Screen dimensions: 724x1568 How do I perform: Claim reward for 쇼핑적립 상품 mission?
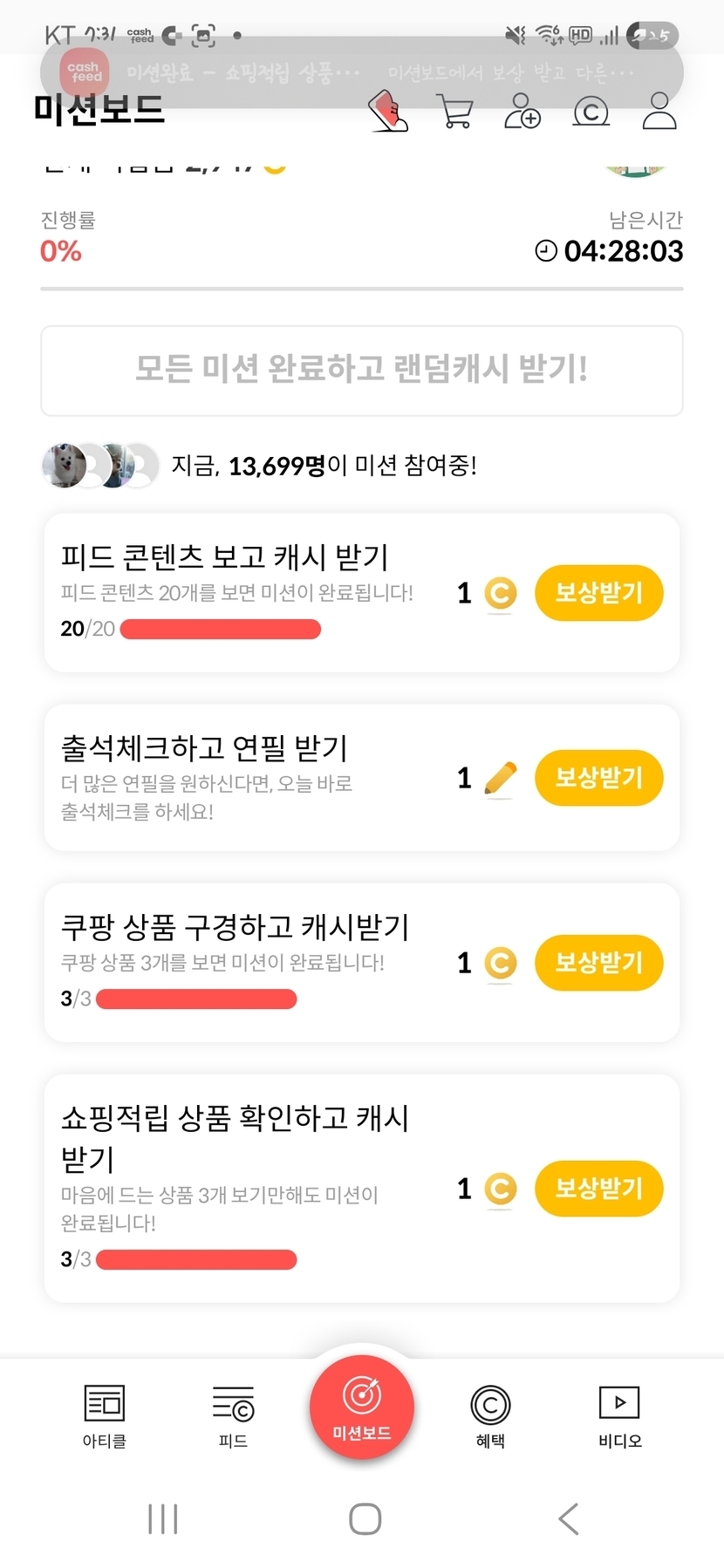click(598, 1189)
